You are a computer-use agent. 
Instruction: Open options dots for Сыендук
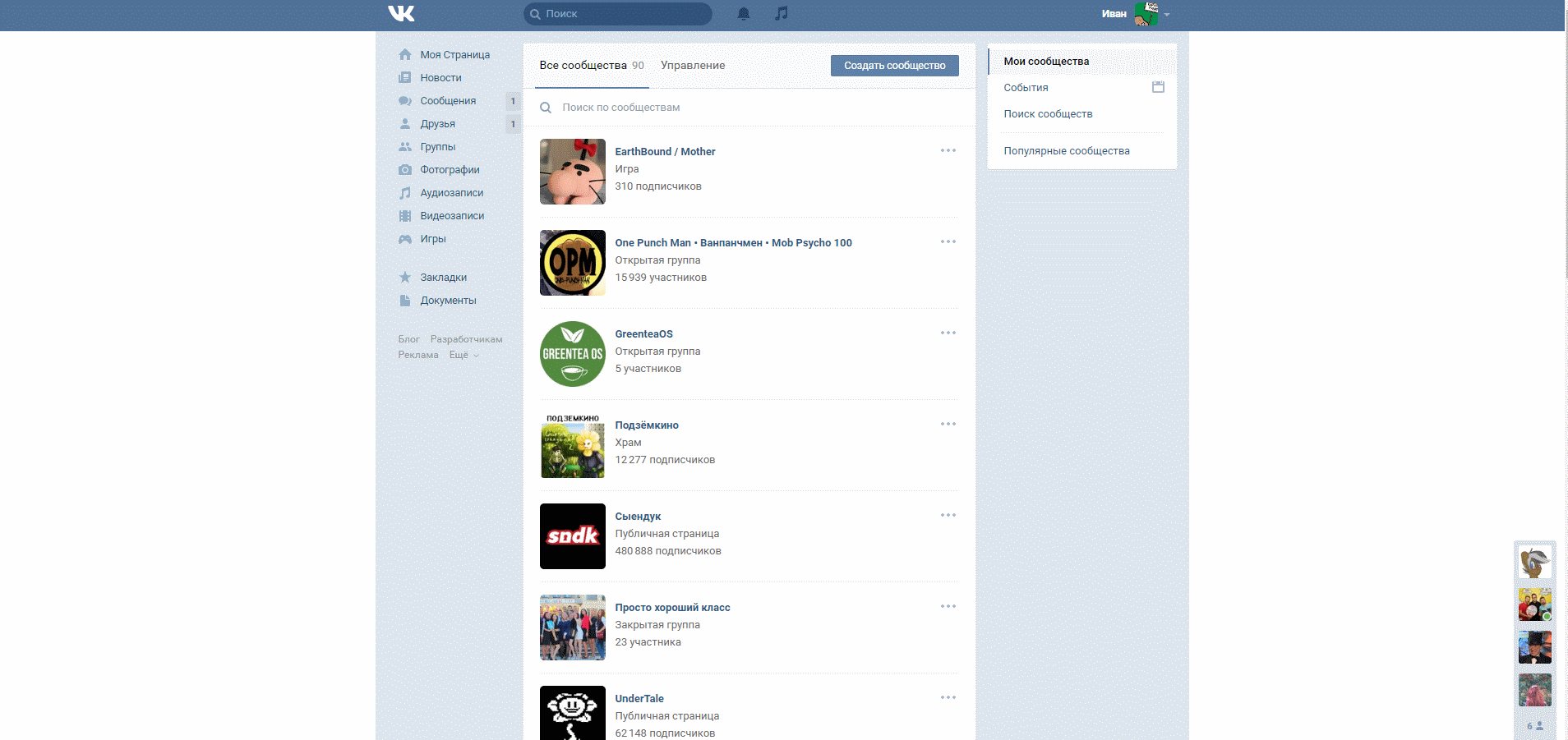pos(948,515)
